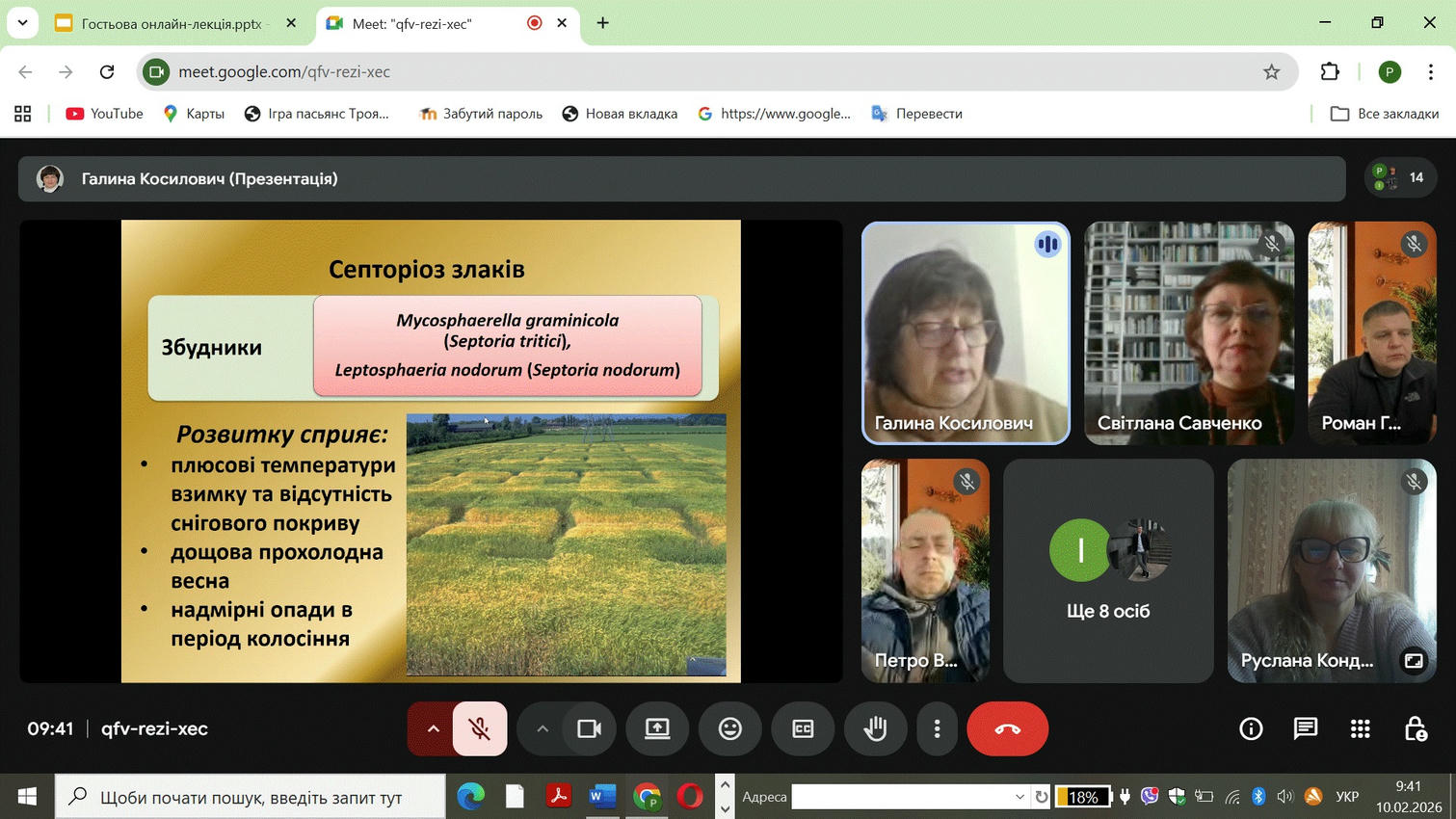
Task: Open host controls lock icon
Action: tap(1415, 729)
